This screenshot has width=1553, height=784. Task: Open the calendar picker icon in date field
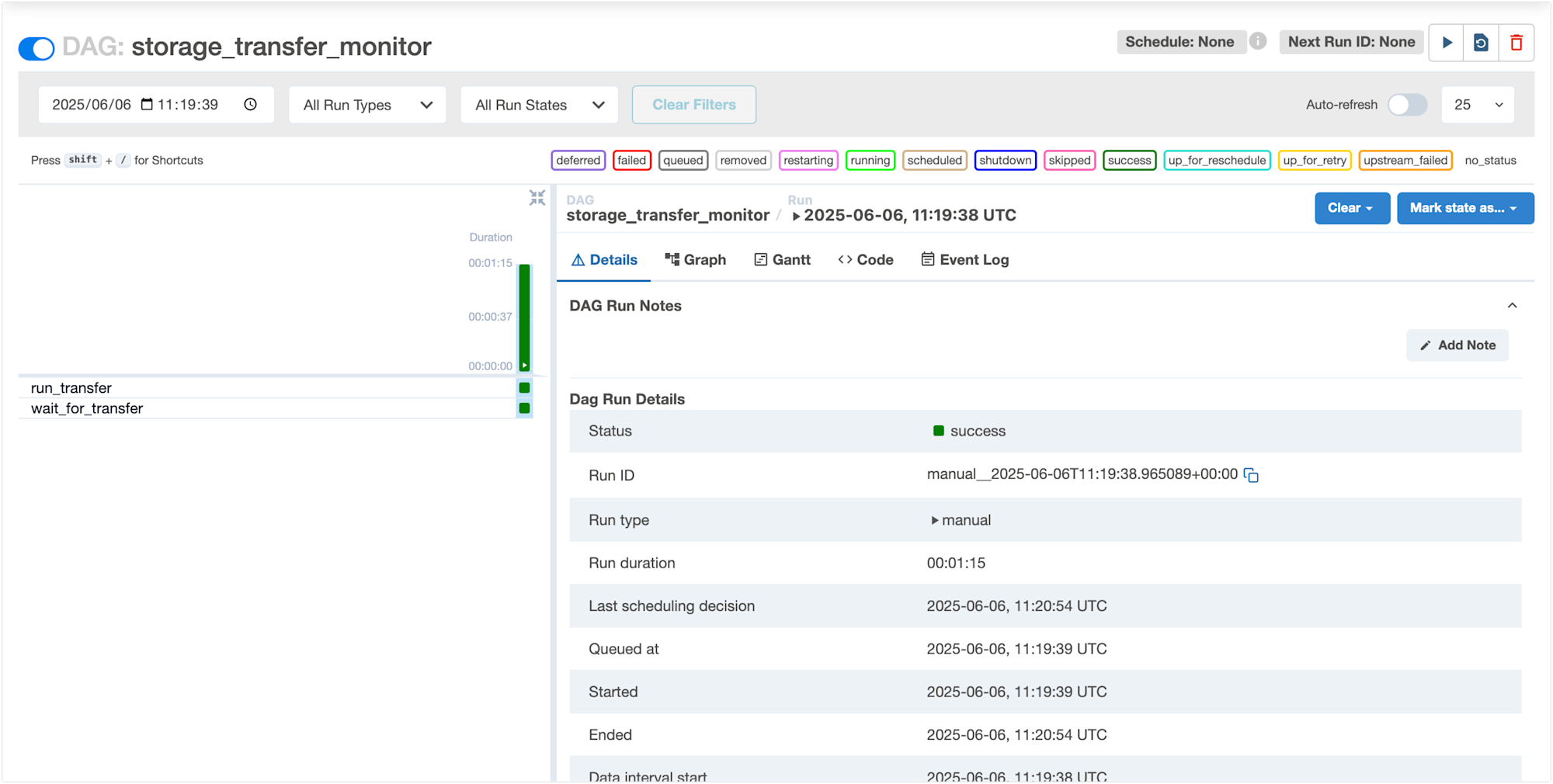147,104
